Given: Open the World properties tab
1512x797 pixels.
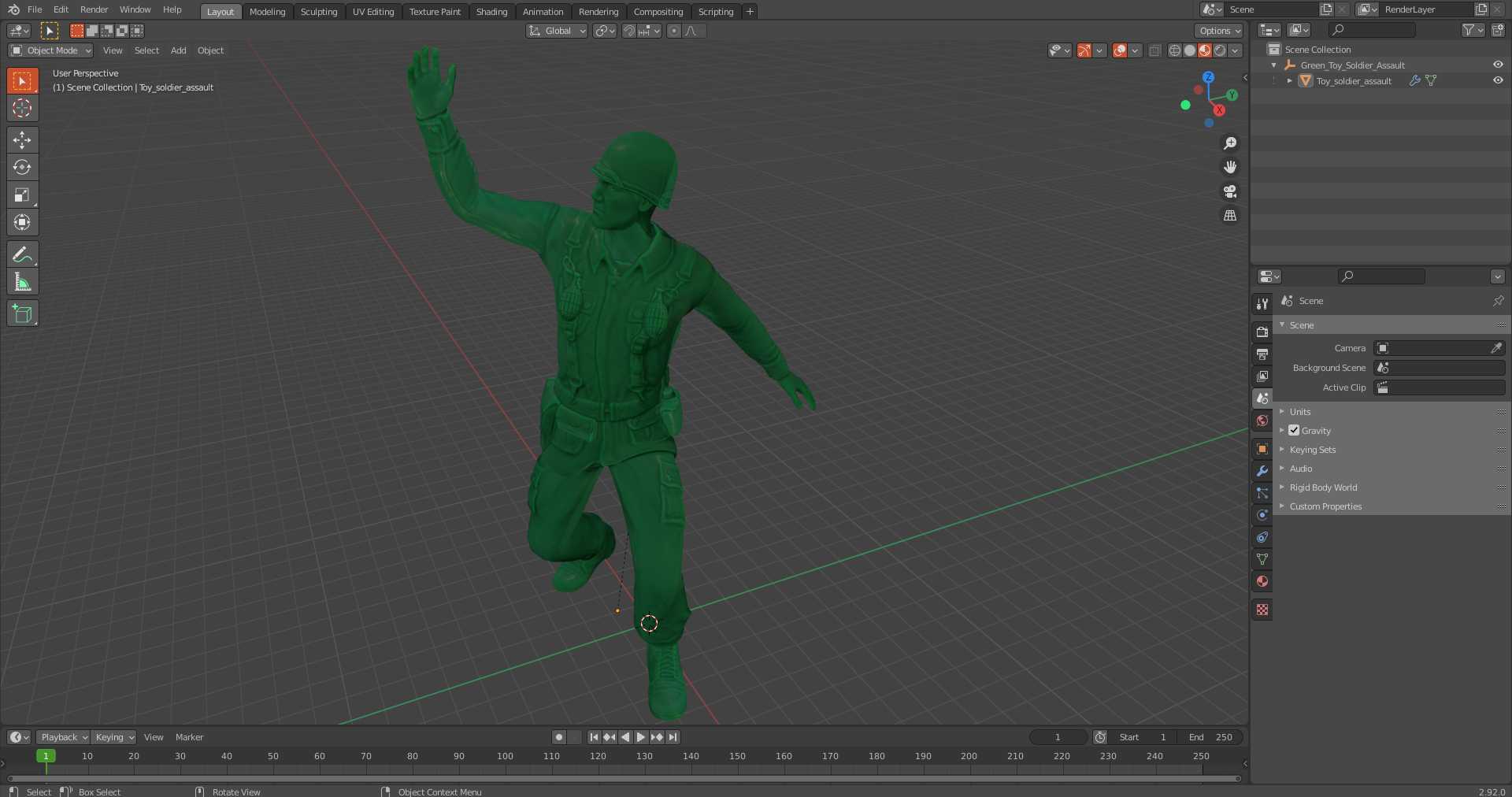Looking at the screenshot, I should 1262,421.
